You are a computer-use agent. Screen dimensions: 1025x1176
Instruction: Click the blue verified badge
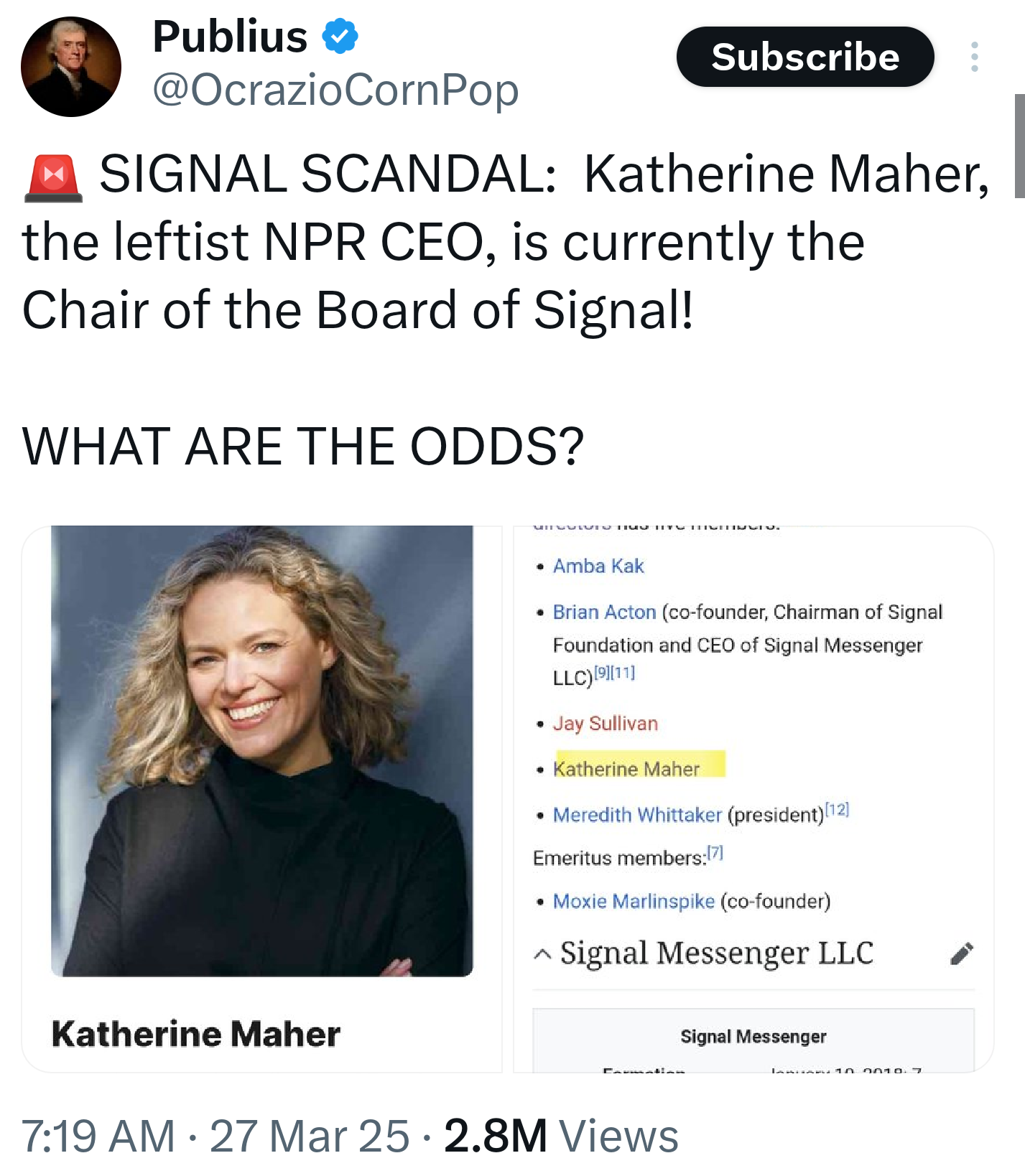point(340,37)
